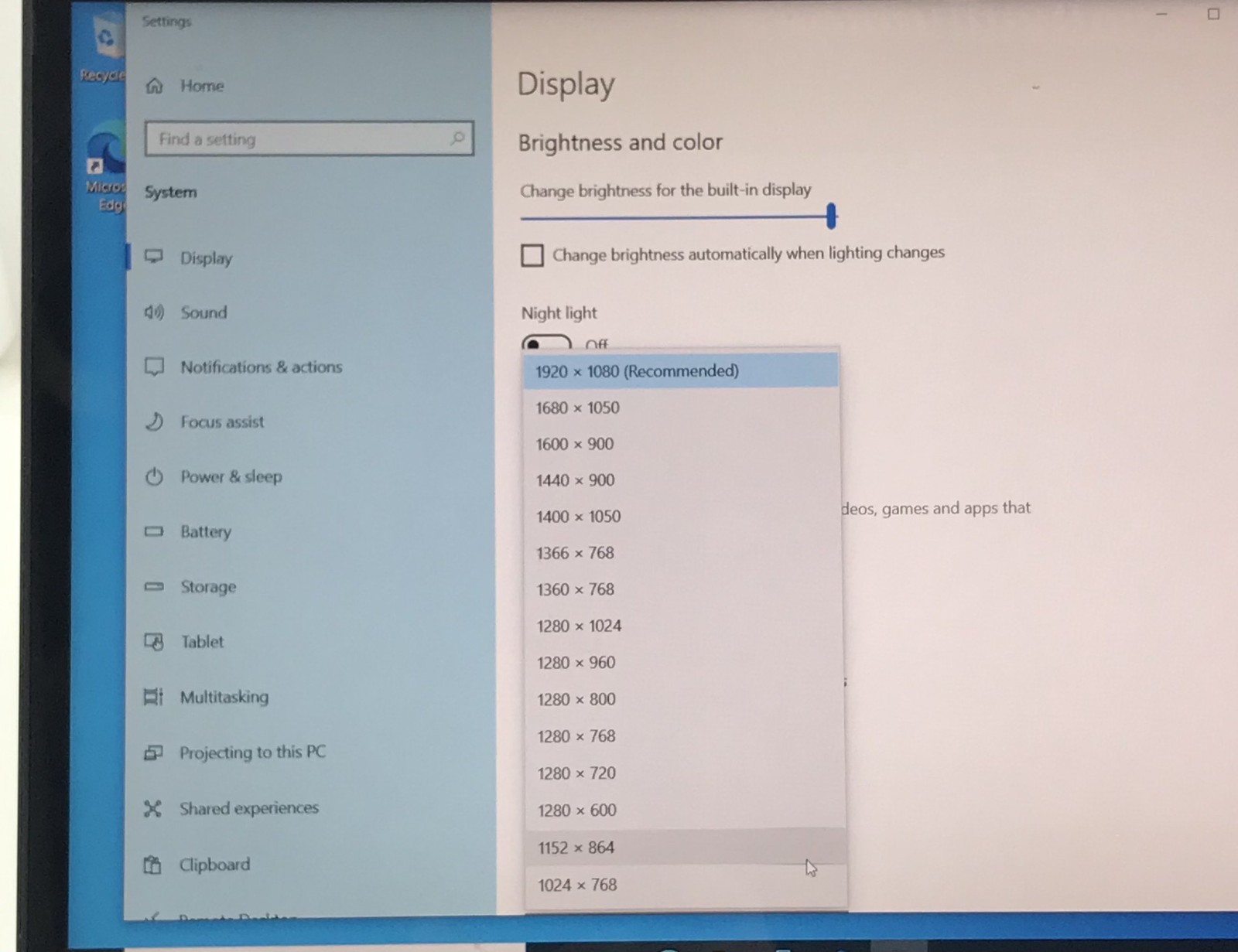Click the Find a setting search box

[x=309, y=138]
